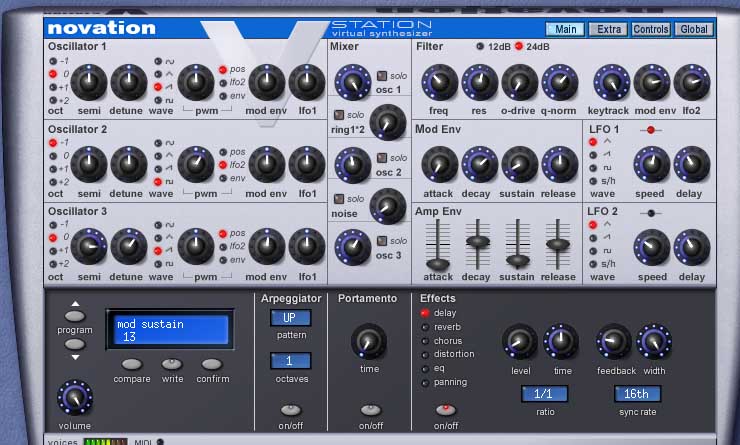The image size is (740, 445).
Task: Click the Mod Env sustain knob
Action: click(x=520, y=164)
